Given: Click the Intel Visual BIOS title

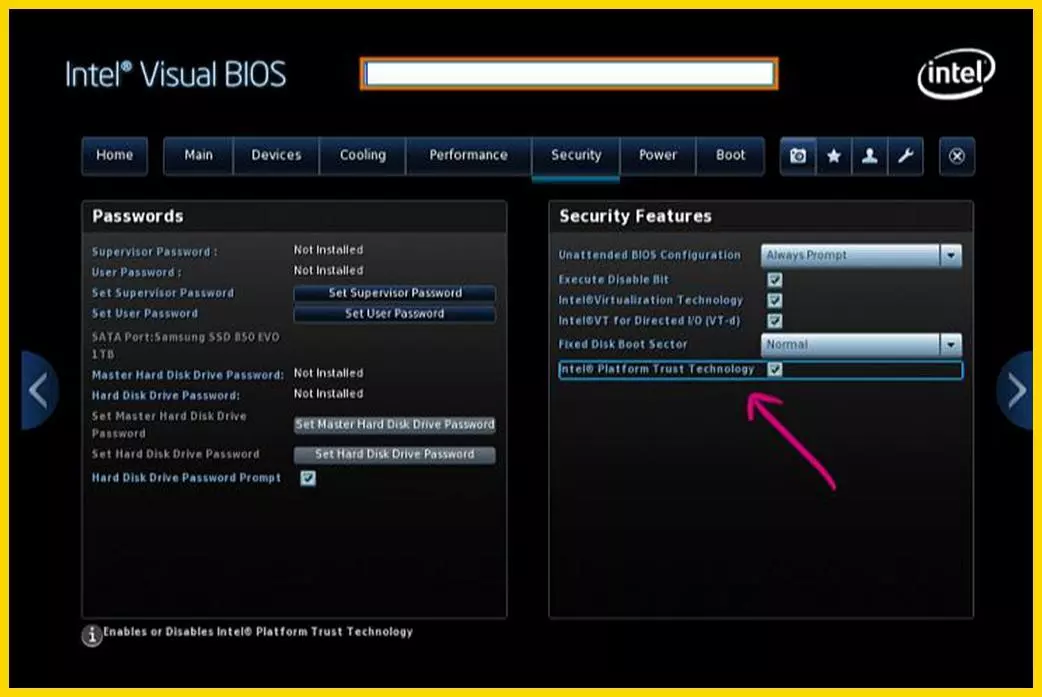Looking at the screenshot, I should coord(175,74).
